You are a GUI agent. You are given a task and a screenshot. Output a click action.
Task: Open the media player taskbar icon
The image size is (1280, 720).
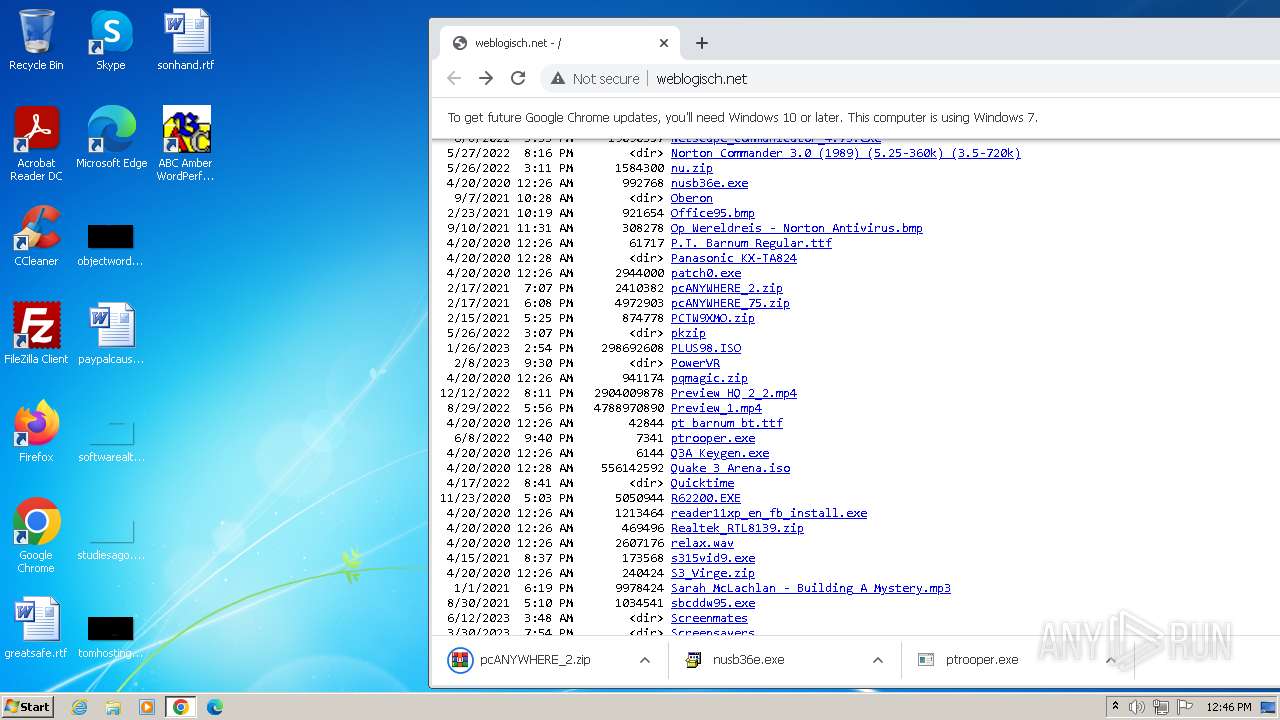(147, 707)
